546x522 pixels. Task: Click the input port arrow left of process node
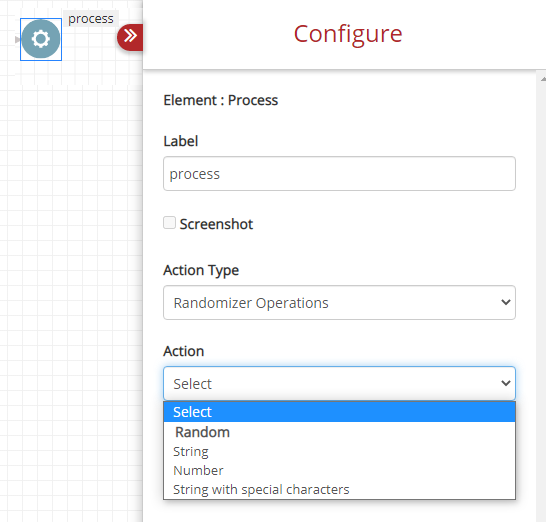pyautogui.click(x=17, y=40)
